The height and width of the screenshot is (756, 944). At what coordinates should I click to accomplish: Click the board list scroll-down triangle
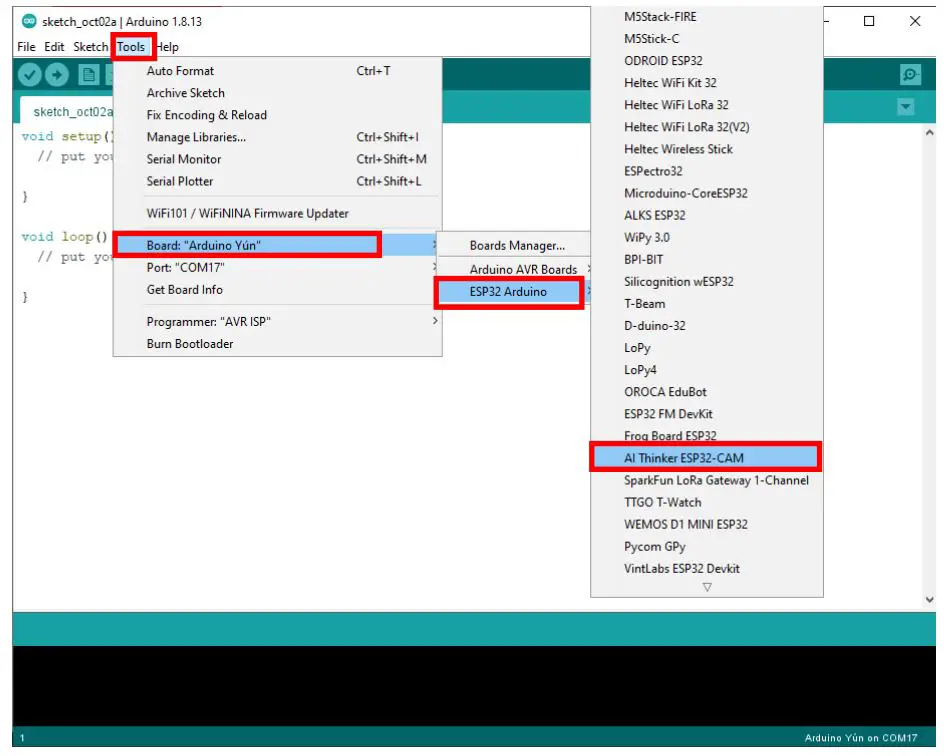click(707, 587)
